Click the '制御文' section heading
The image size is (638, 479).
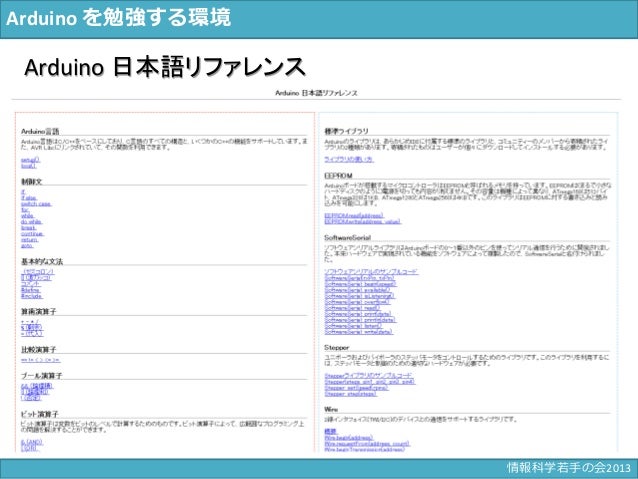(x=32, y=182)
